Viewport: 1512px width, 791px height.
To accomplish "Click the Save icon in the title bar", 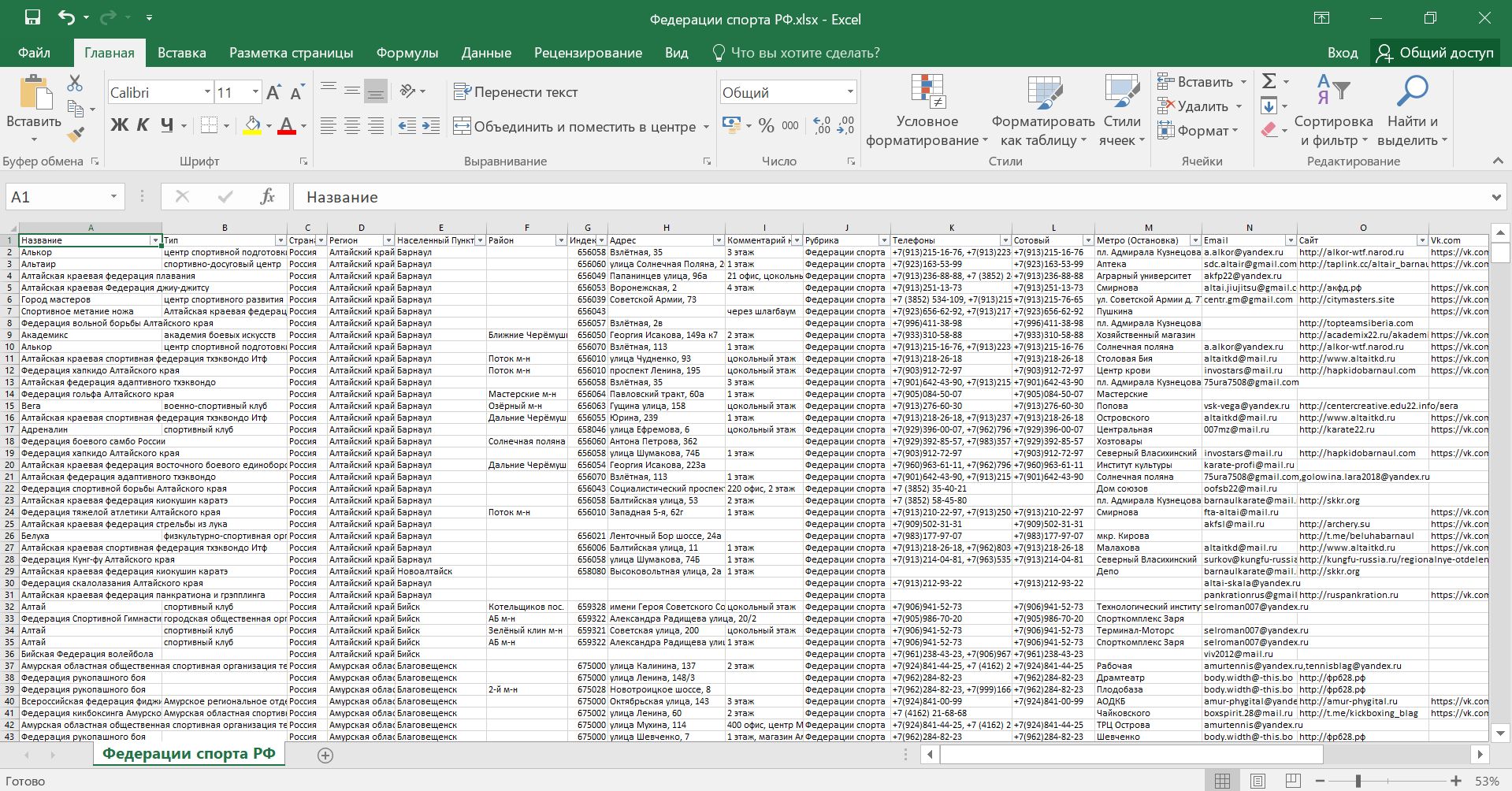I will (x=32, y=18).
